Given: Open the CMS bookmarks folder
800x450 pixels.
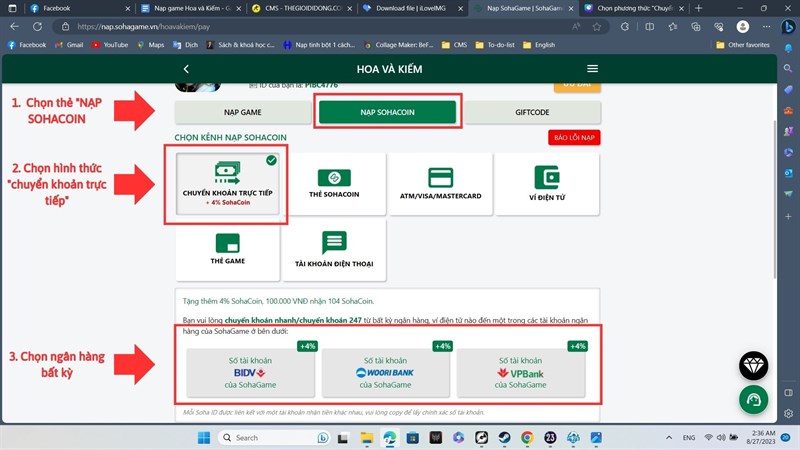Looking at the screenshot, I should click(x=454, y=45).
